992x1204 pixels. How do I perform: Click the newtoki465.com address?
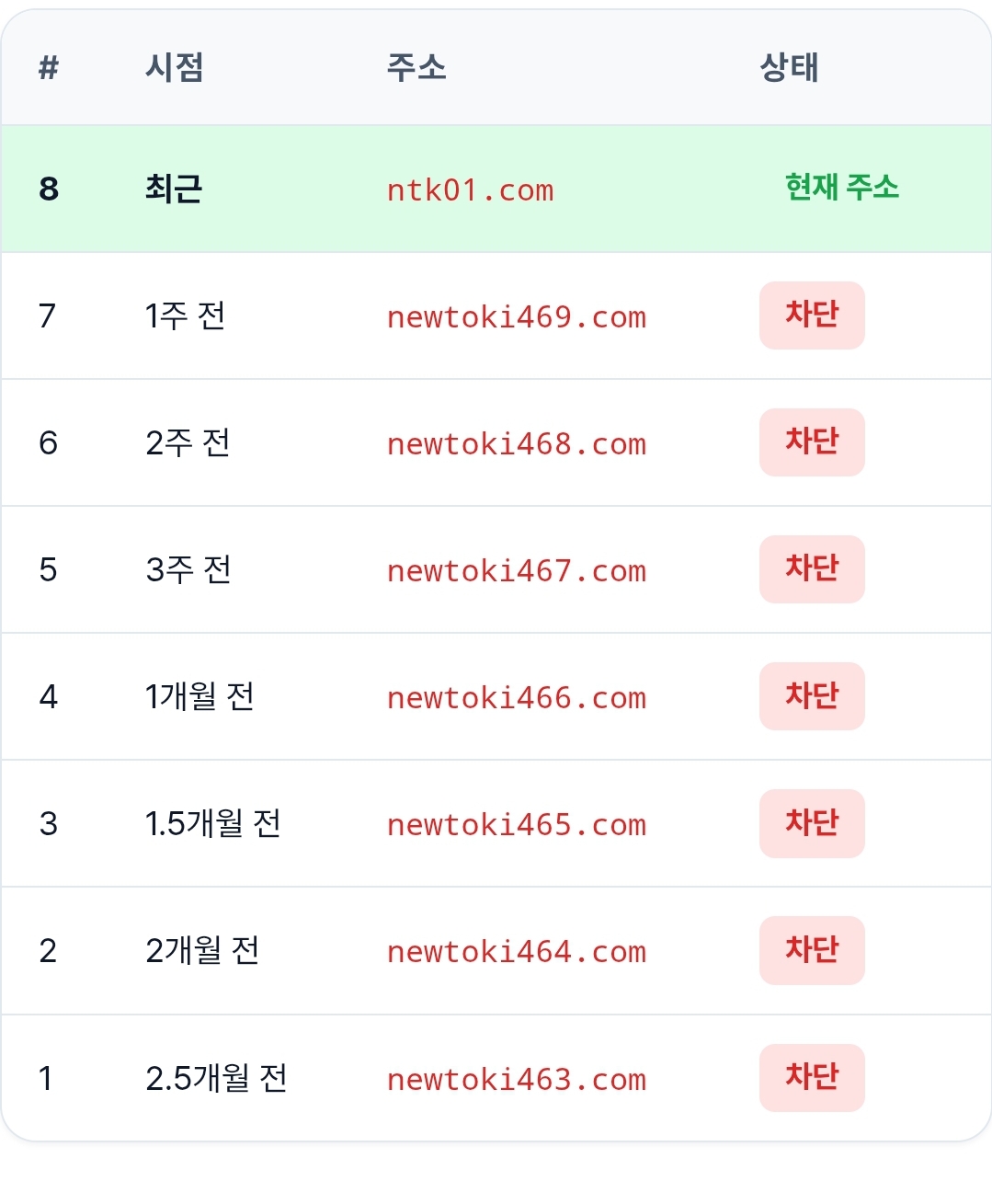[517, 824]
